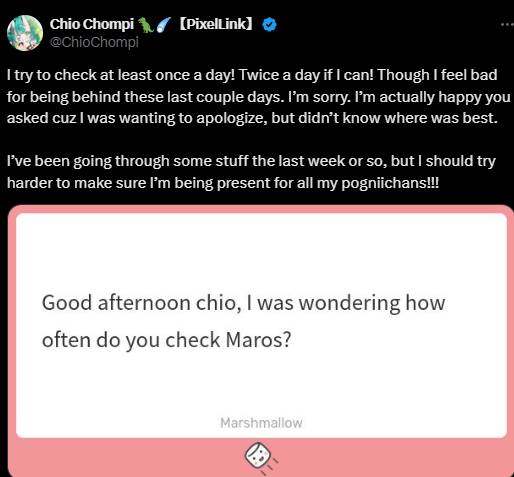Click the blue verified badge
This screenshot has width=514, height=477.
tap(269, 25)
